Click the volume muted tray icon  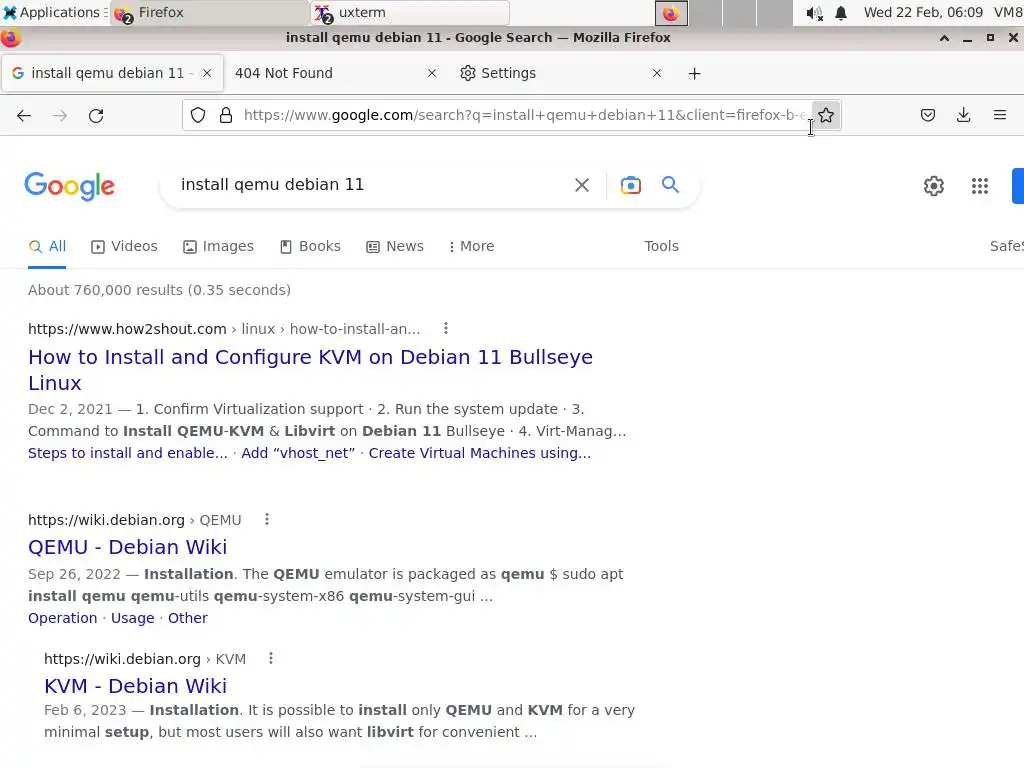pos(814,13)
